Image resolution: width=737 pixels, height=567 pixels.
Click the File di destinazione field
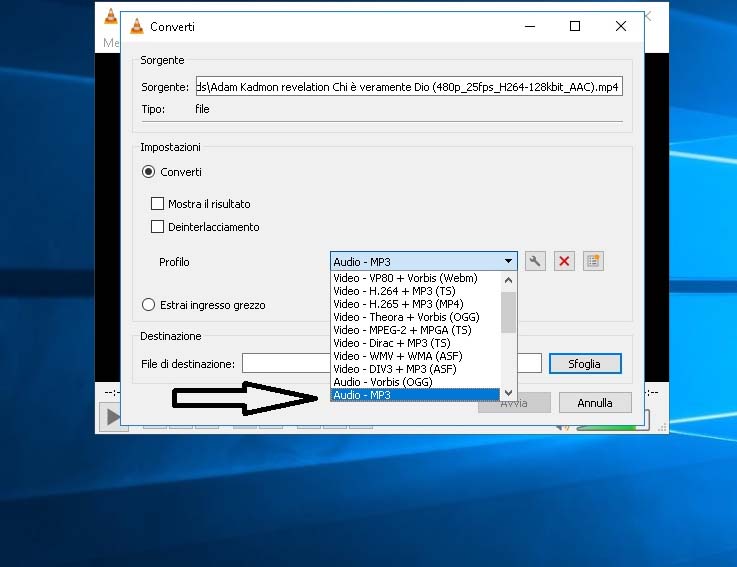pyautogui.click(x=392, y=363)
